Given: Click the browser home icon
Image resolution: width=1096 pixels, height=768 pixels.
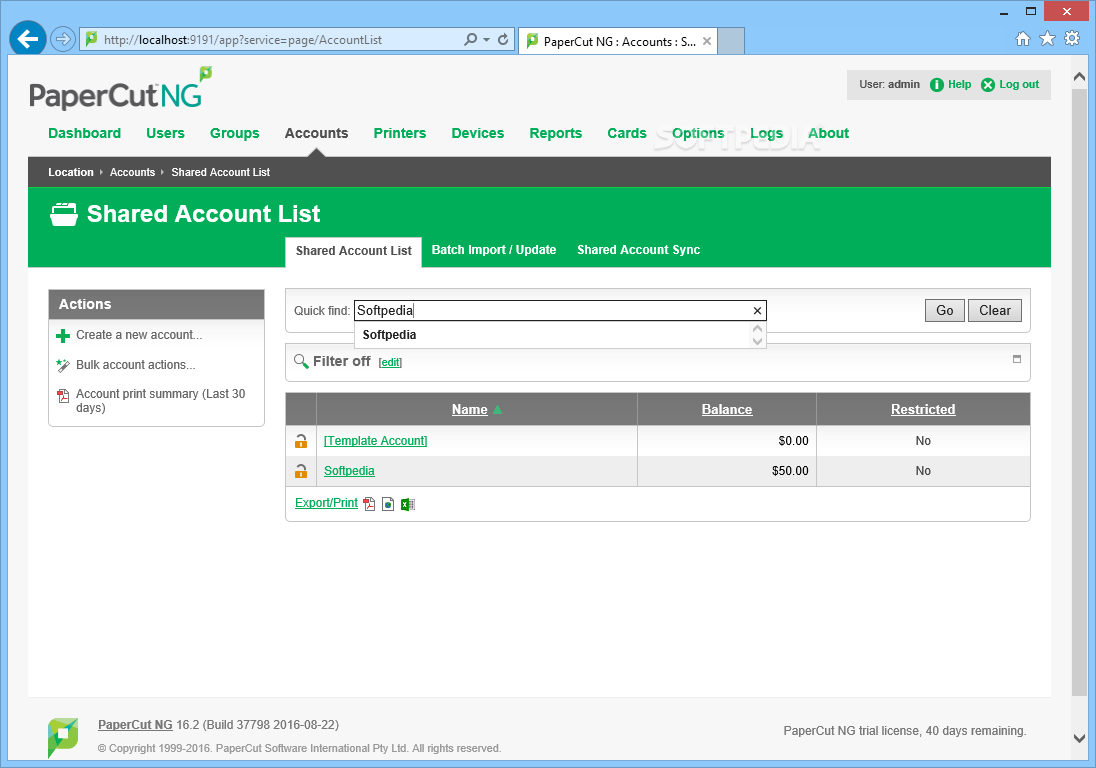Looking at the screenshot, I should pos(1023,38).
